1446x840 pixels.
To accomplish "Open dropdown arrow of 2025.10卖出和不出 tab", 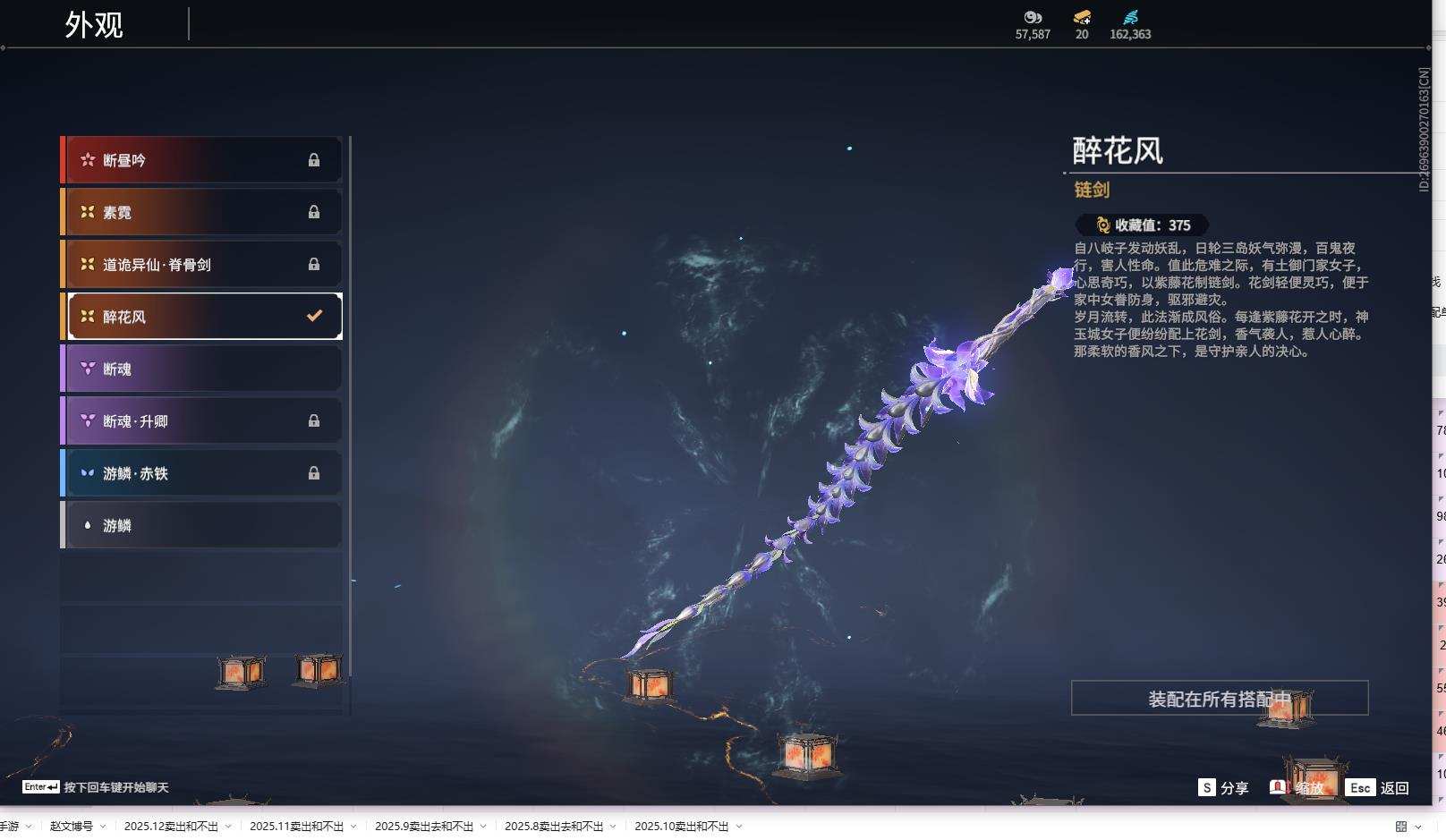I will pos(739,827).
